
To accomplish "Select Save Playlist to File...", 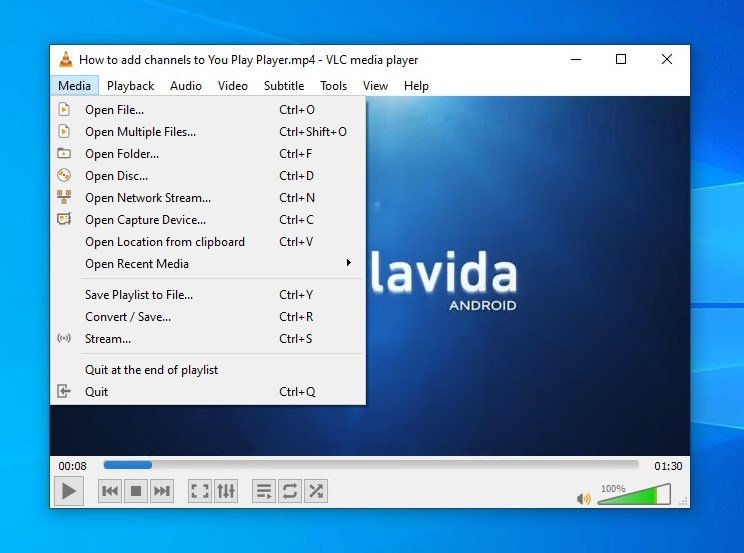I will [x=208, y=295].
